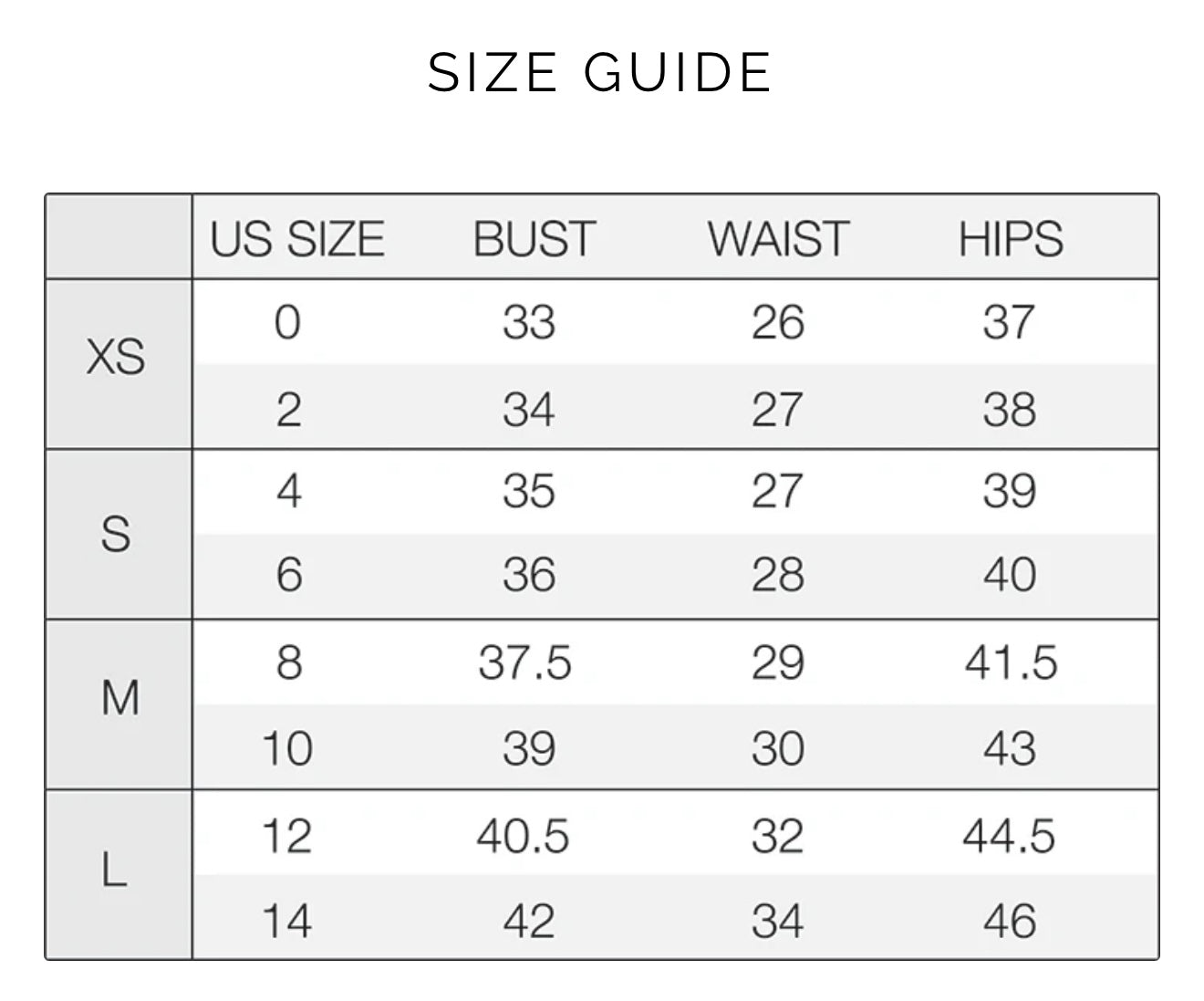Select the hips value 41.5
1204x1001 pixels.
click(x=1011, y=662)
